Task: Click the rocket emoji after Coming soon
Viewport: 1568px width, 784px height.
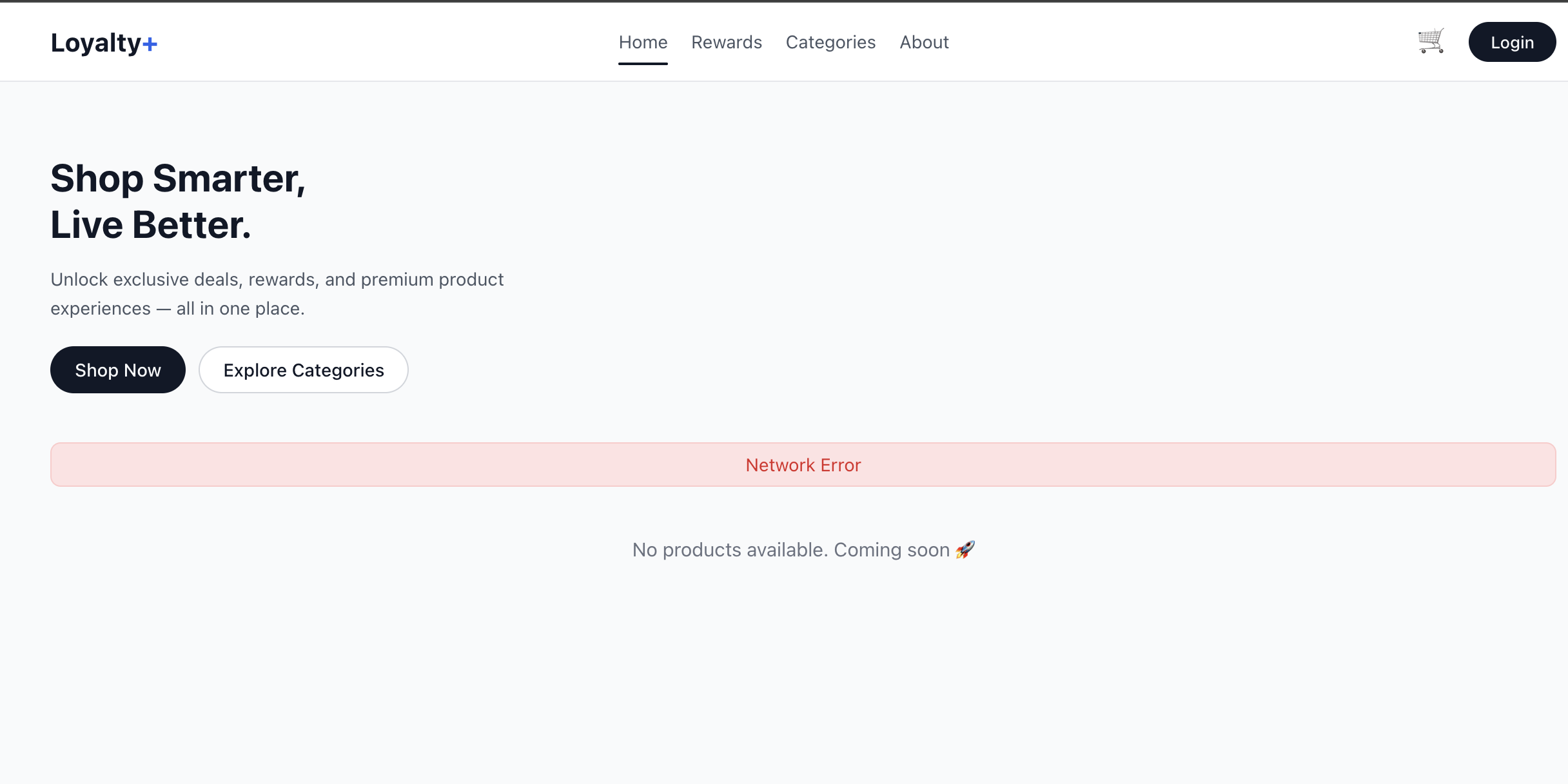Action: [x=965, y=549]
